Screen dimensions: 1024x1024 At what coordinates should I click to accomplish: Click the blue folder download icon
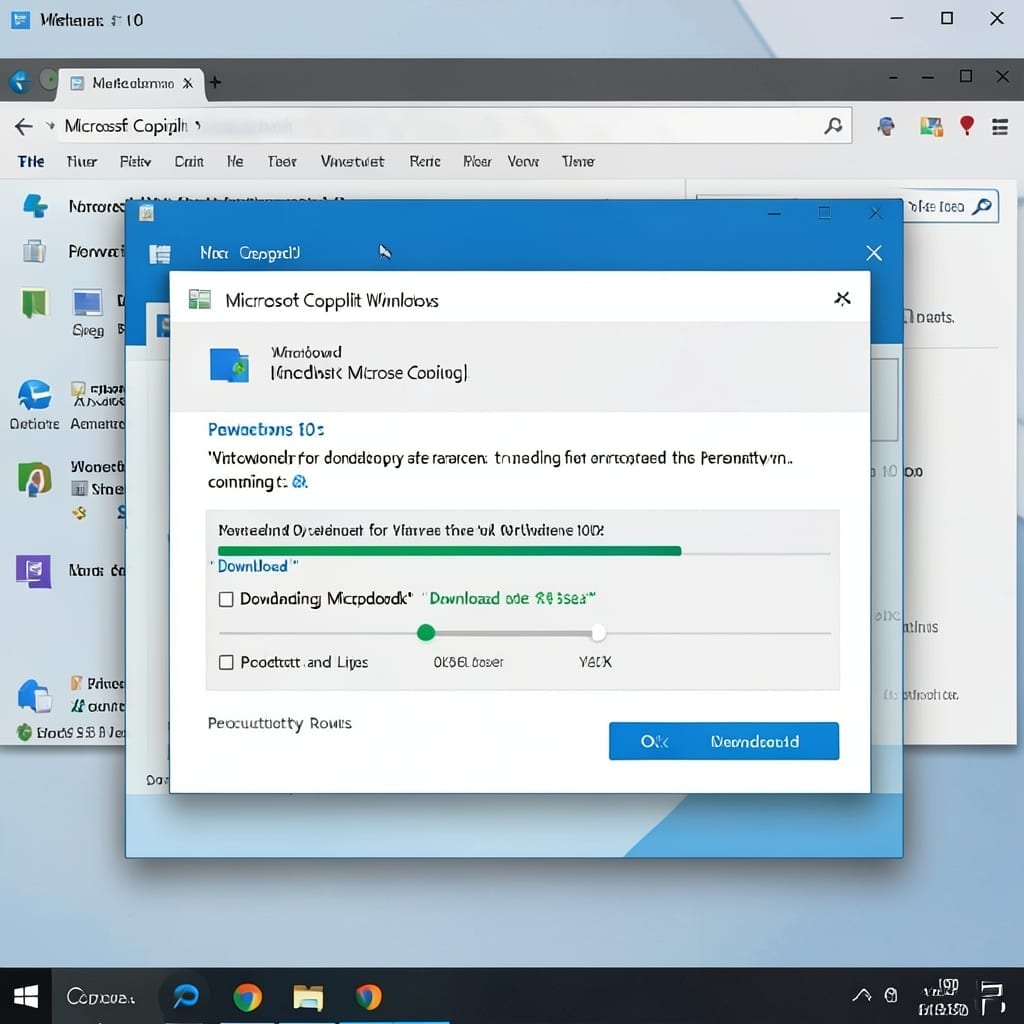point(229,364)
